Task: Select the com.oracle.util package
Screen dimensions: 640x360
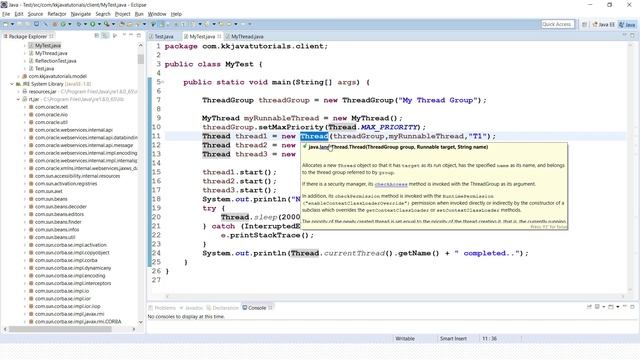Action: (x=51, y=122)
